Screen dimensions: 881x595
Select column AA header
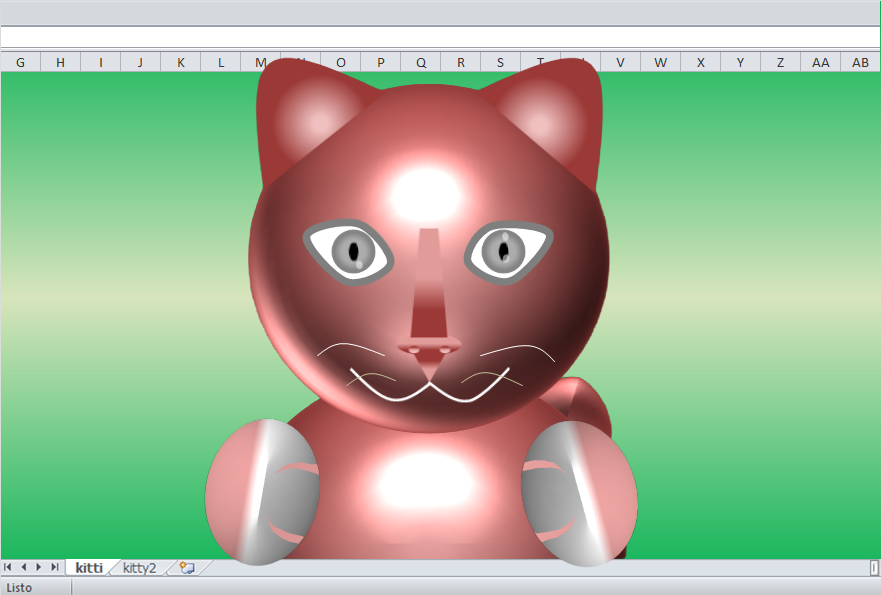click(820, 62)
